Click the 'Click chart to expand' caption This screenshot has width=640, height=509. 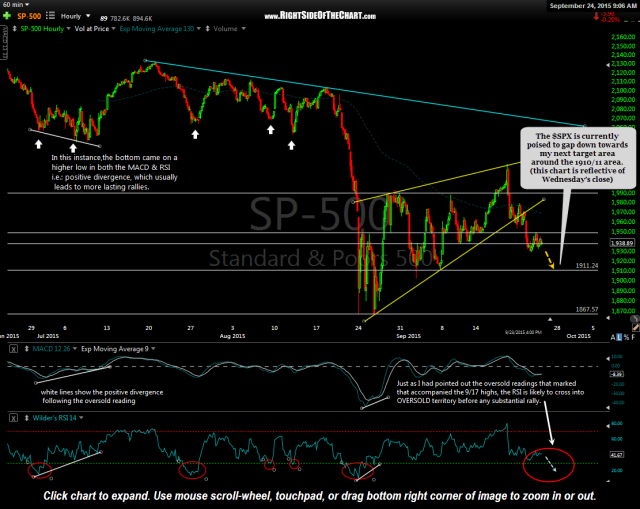(320, 496)
